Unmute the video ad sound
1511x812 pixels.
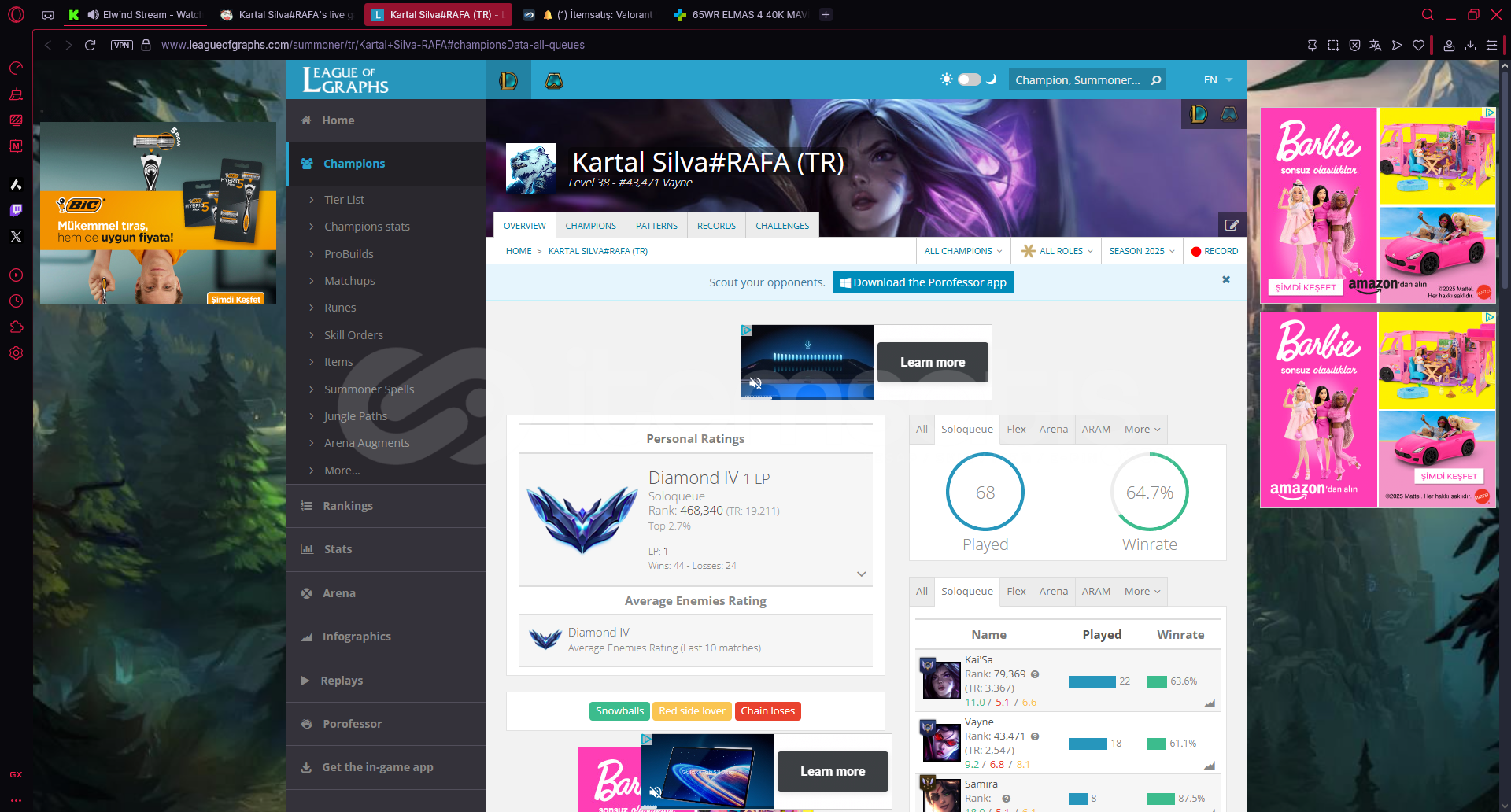click(x=755, y=383)
